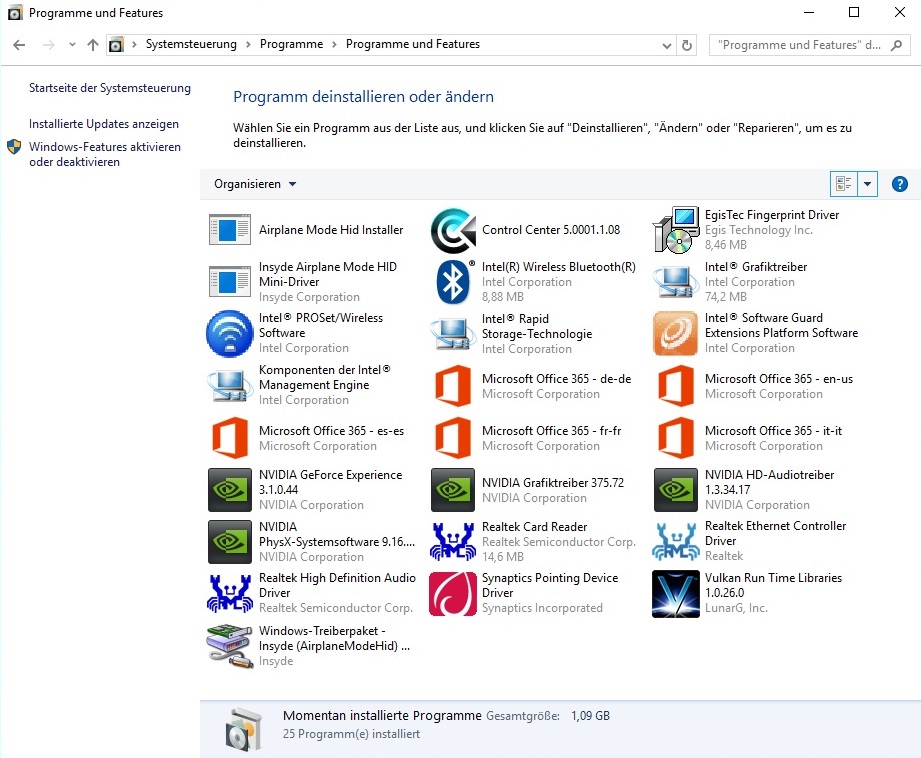Select the Office 365 de-de icon
Screen dimensions: 921x758
click(453, 385)
